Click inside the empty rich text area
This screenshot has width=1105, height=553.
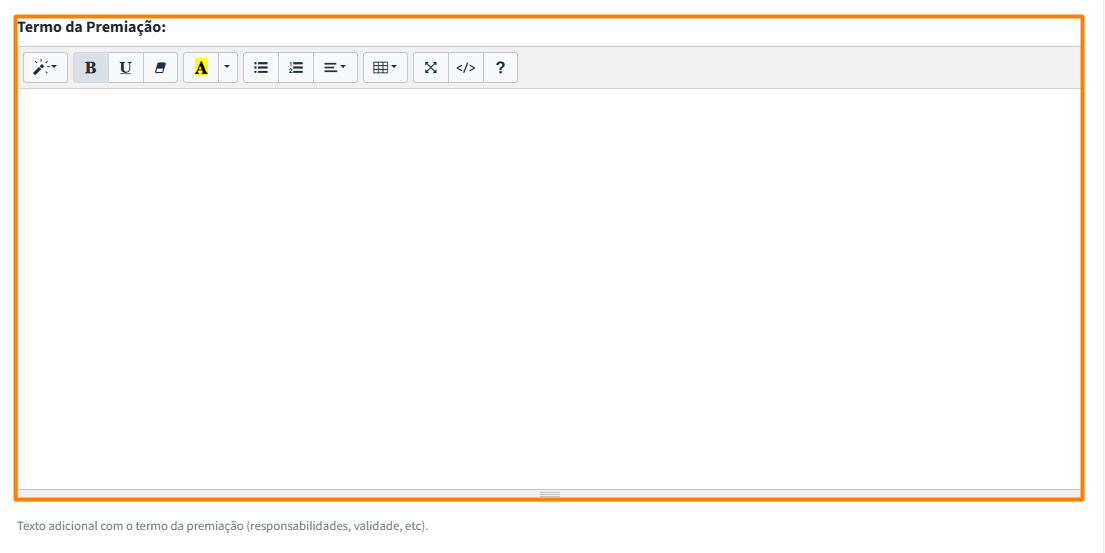(549, 288)
